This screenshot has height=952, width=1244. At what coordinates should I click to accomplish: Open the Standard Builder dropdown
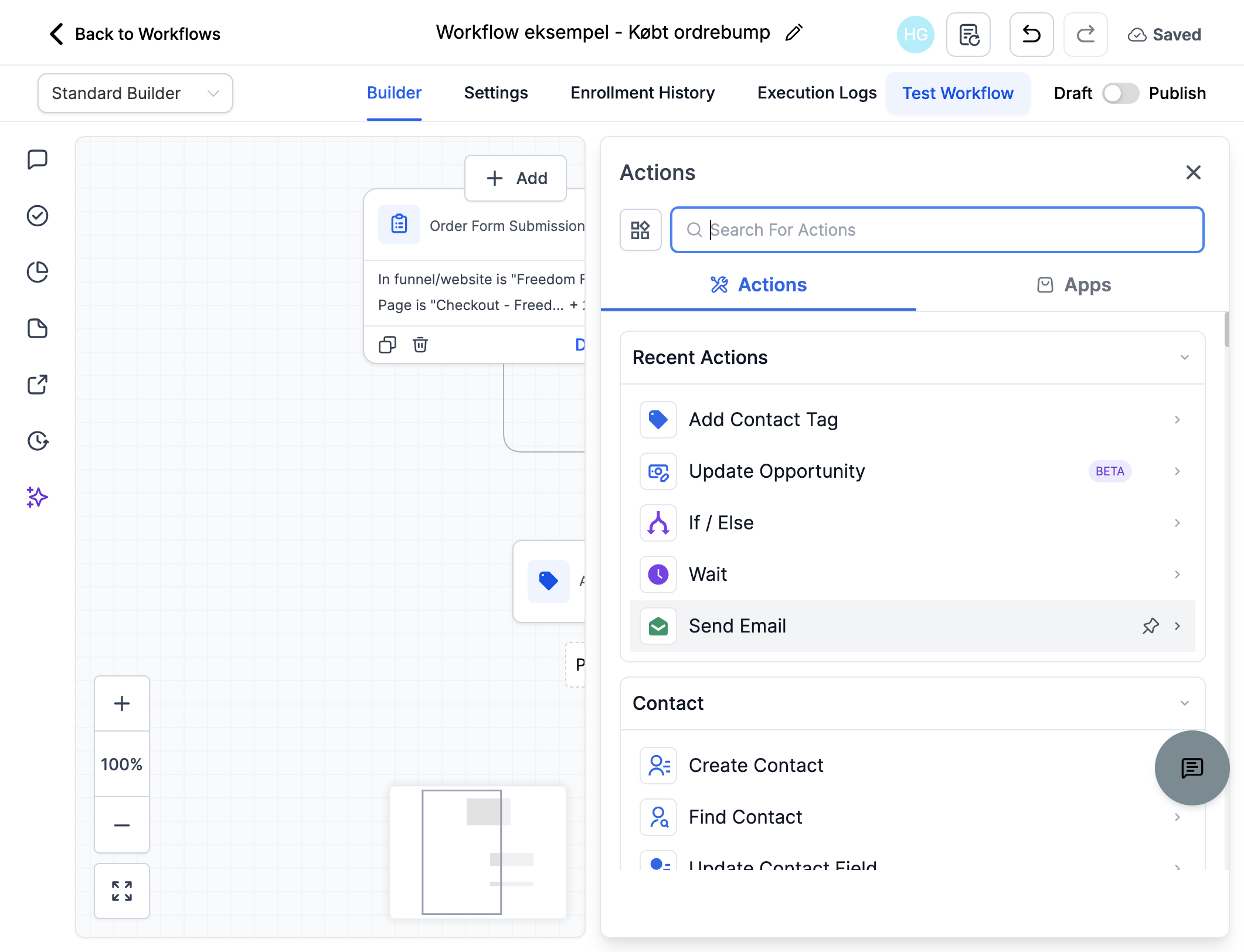[135, 93]
